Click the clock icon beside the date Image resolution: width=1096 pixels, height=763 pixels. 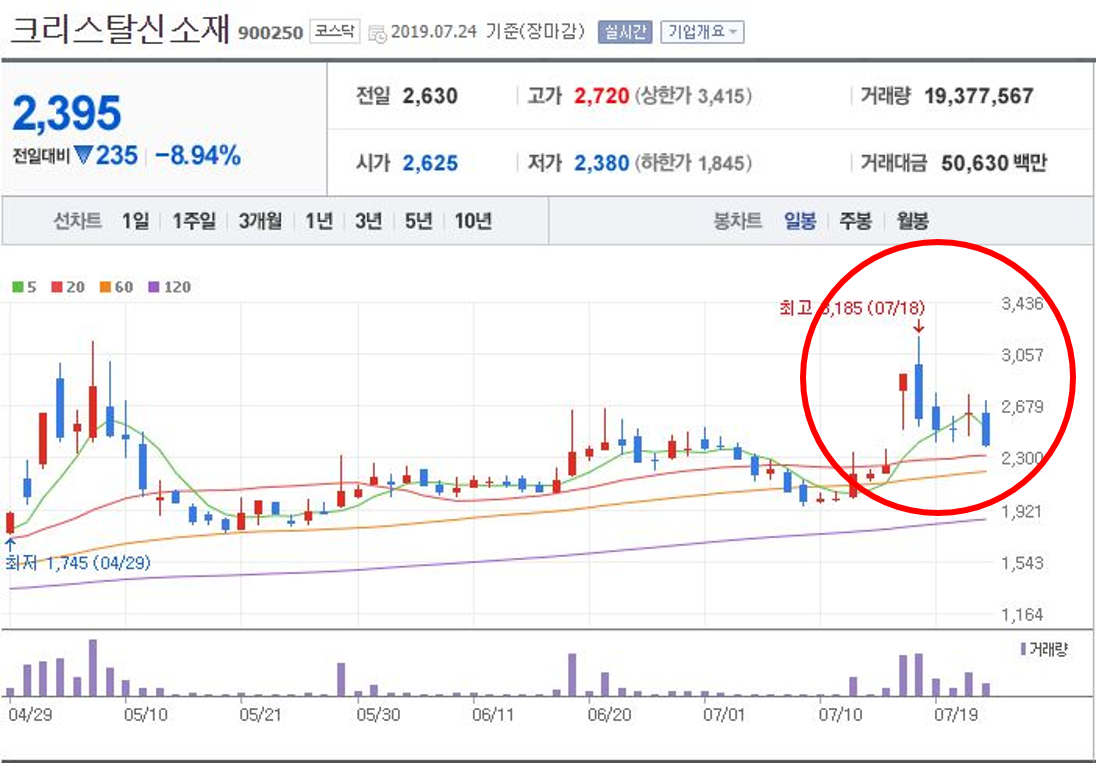377,33
